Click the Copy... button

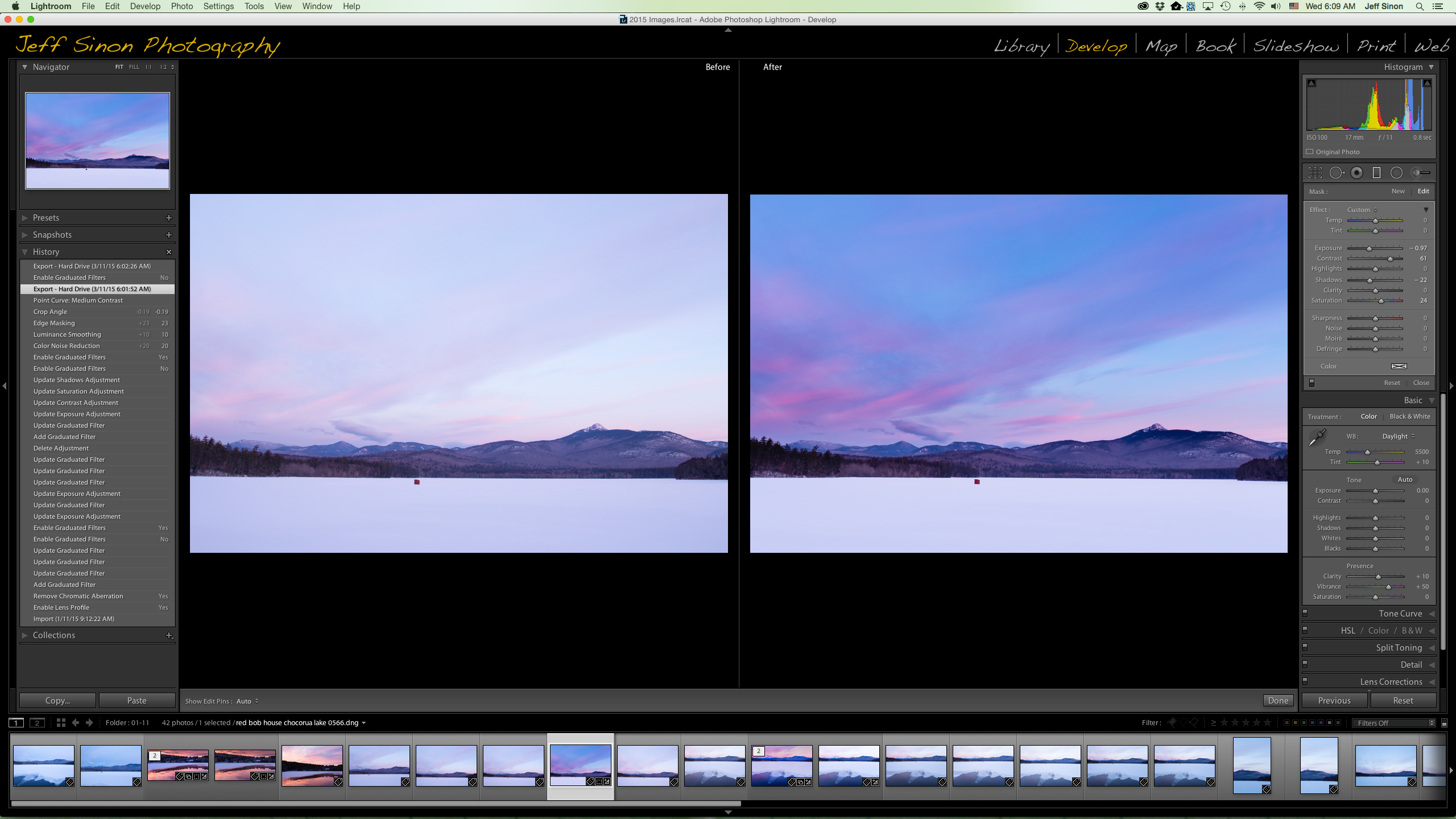tap(57, 701)
